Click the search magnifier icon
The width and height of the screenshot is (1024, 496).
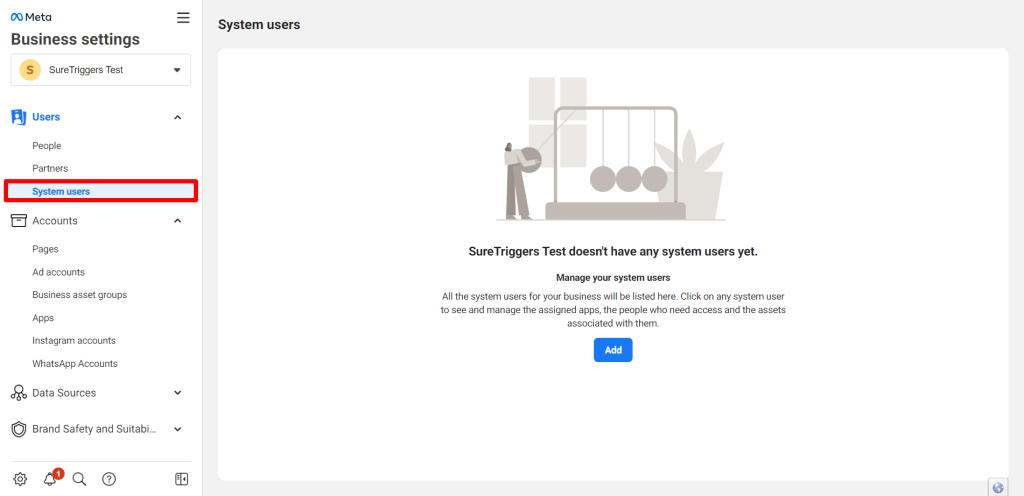point(80,479)
